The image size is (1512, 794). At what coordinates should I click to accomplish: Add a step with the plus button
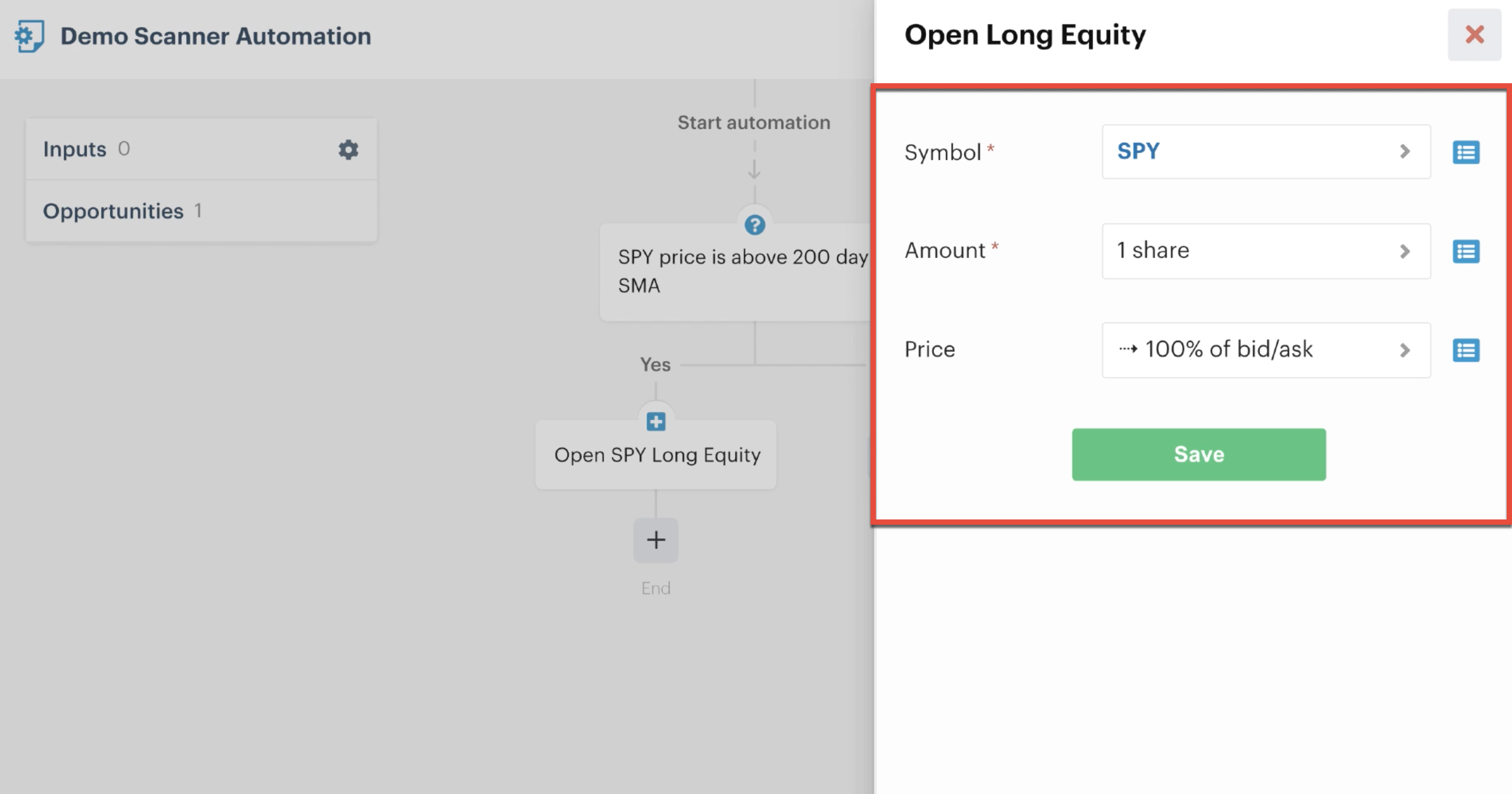(x=656, y=540)
